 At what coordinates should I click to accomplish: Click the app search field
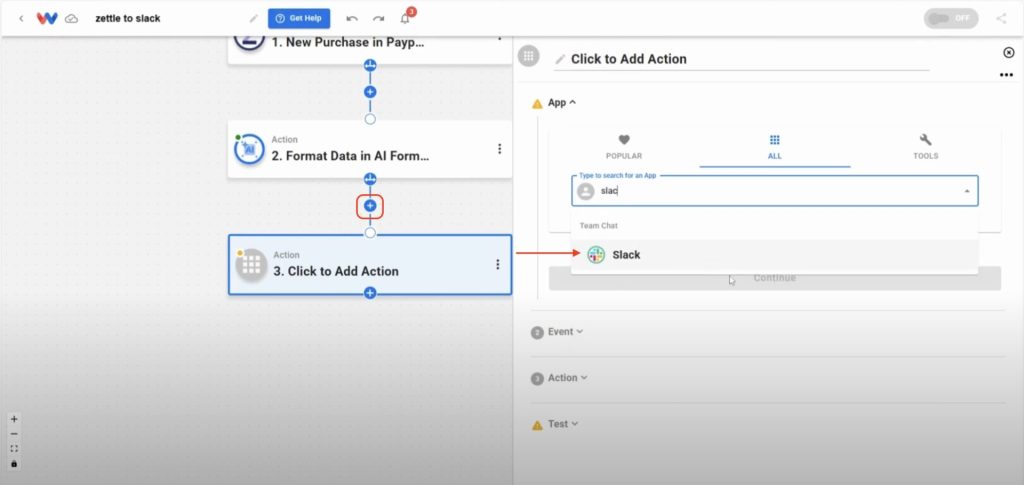point(775,191)
